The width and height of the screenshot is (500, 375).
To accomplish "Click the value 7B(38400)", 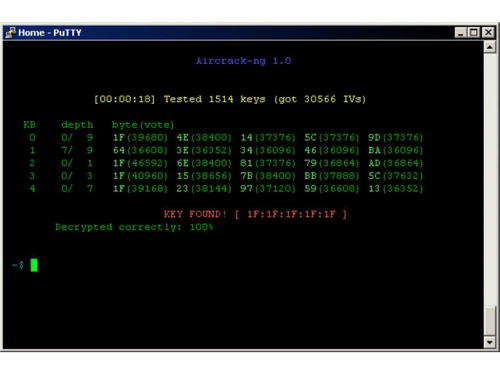I will coord(268,176).
